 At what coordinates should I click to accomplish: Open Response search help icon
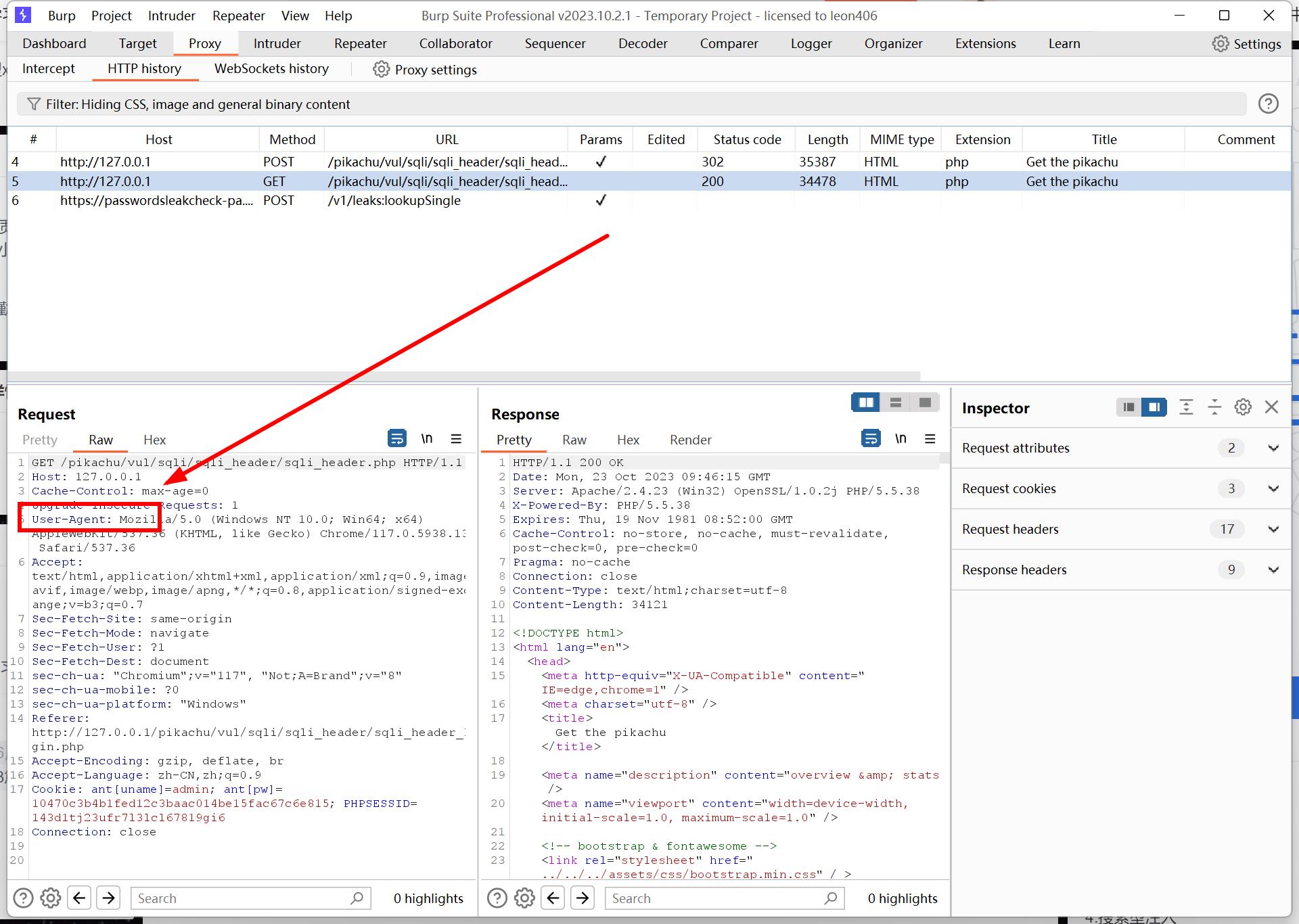tap(497, 898)
